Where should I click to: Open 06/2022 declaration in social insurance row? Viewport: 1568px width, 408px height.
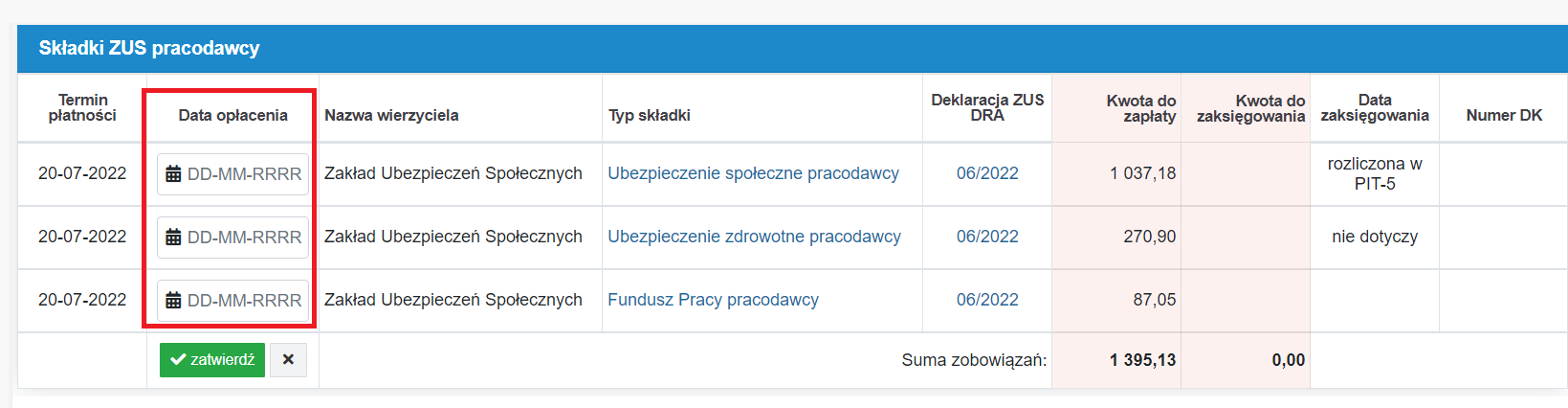pyautogui.click(x=987, y=173)
